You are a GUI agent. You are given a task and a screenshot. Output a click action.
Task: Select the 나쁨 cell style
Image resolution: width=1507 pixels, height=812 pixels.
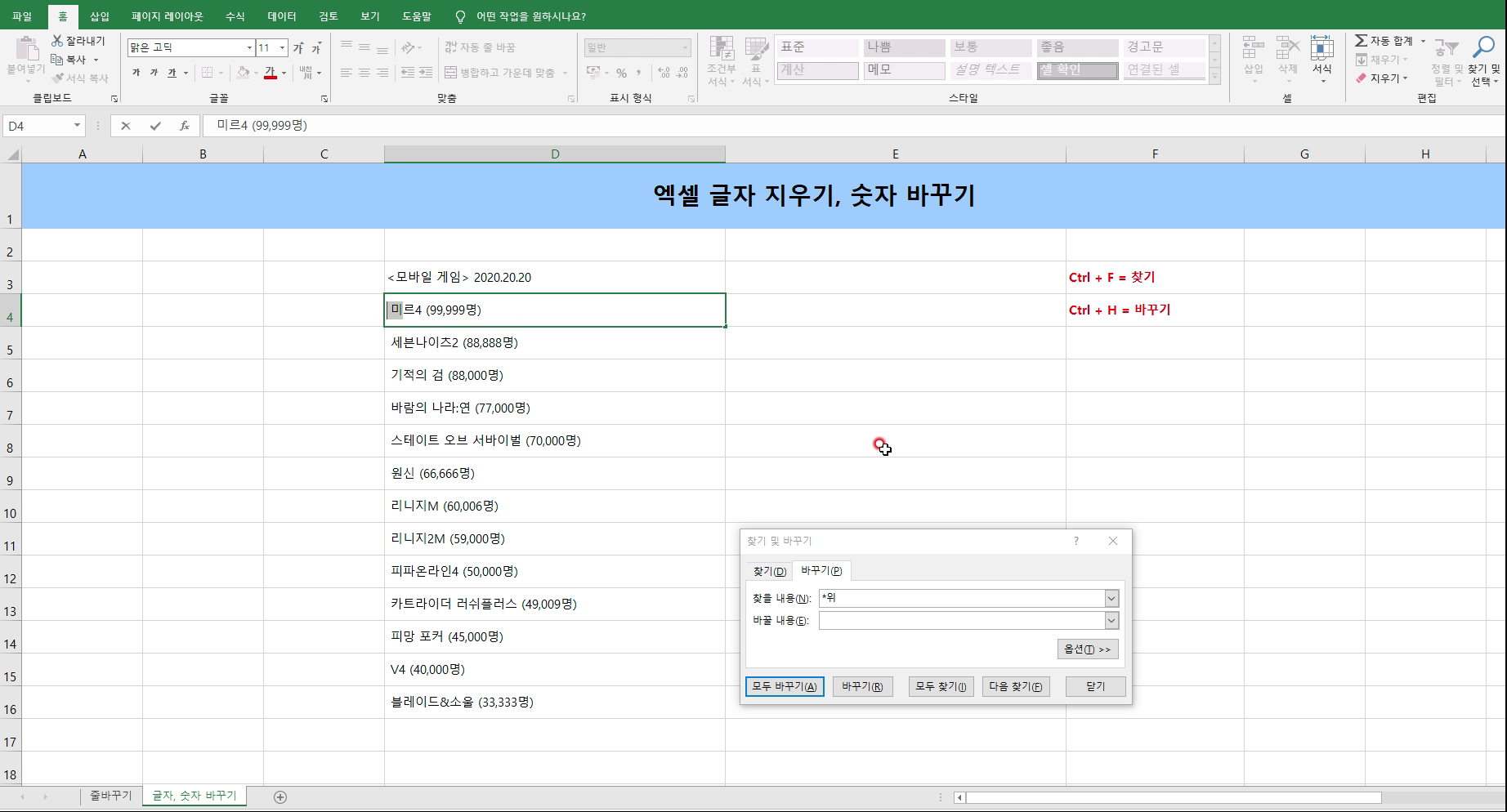[904, 47]
